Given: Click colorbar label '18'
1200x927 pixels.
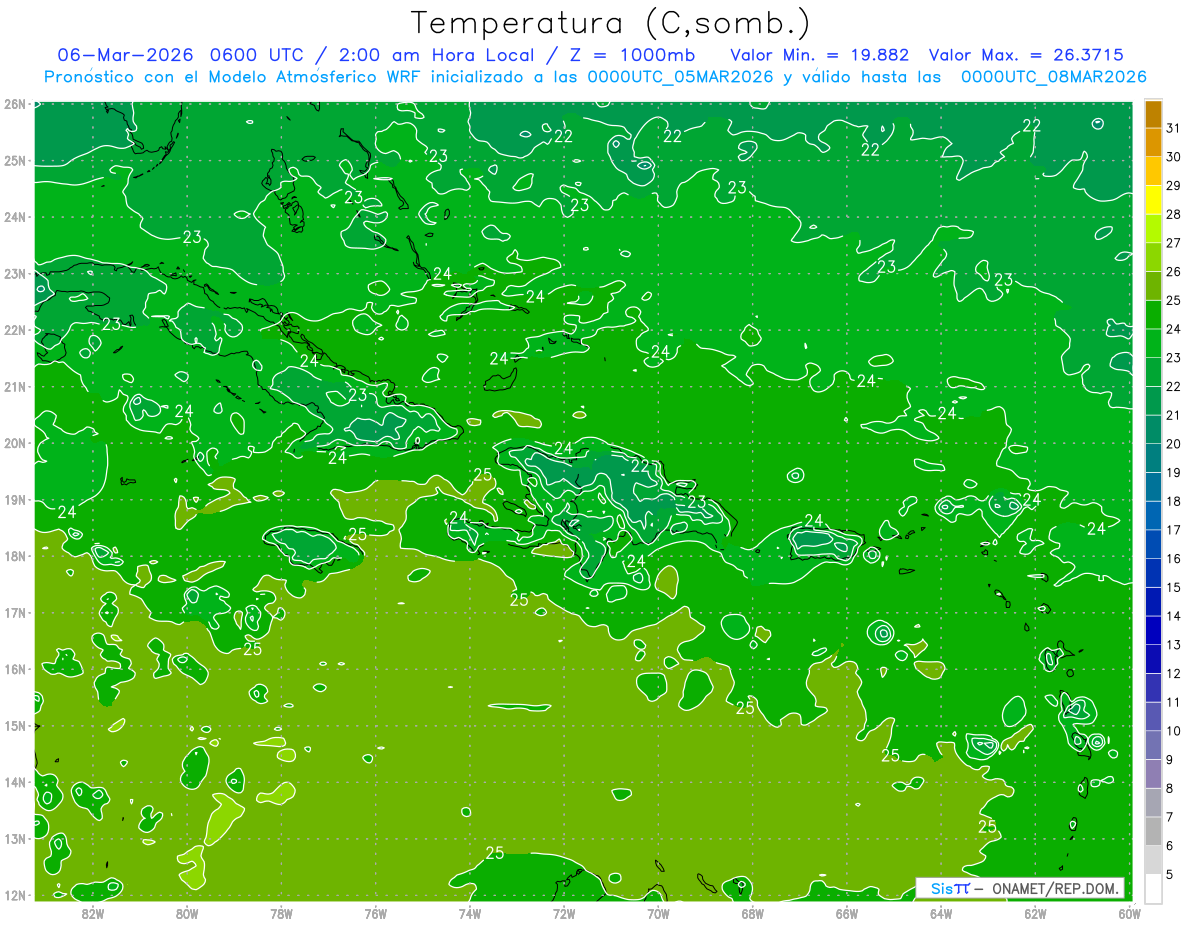Looking at the screenshot, I should pos(1174,501).
